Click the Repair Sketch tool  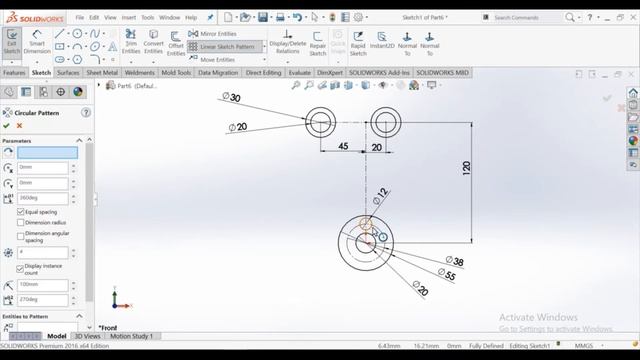(x=318, y=43)
